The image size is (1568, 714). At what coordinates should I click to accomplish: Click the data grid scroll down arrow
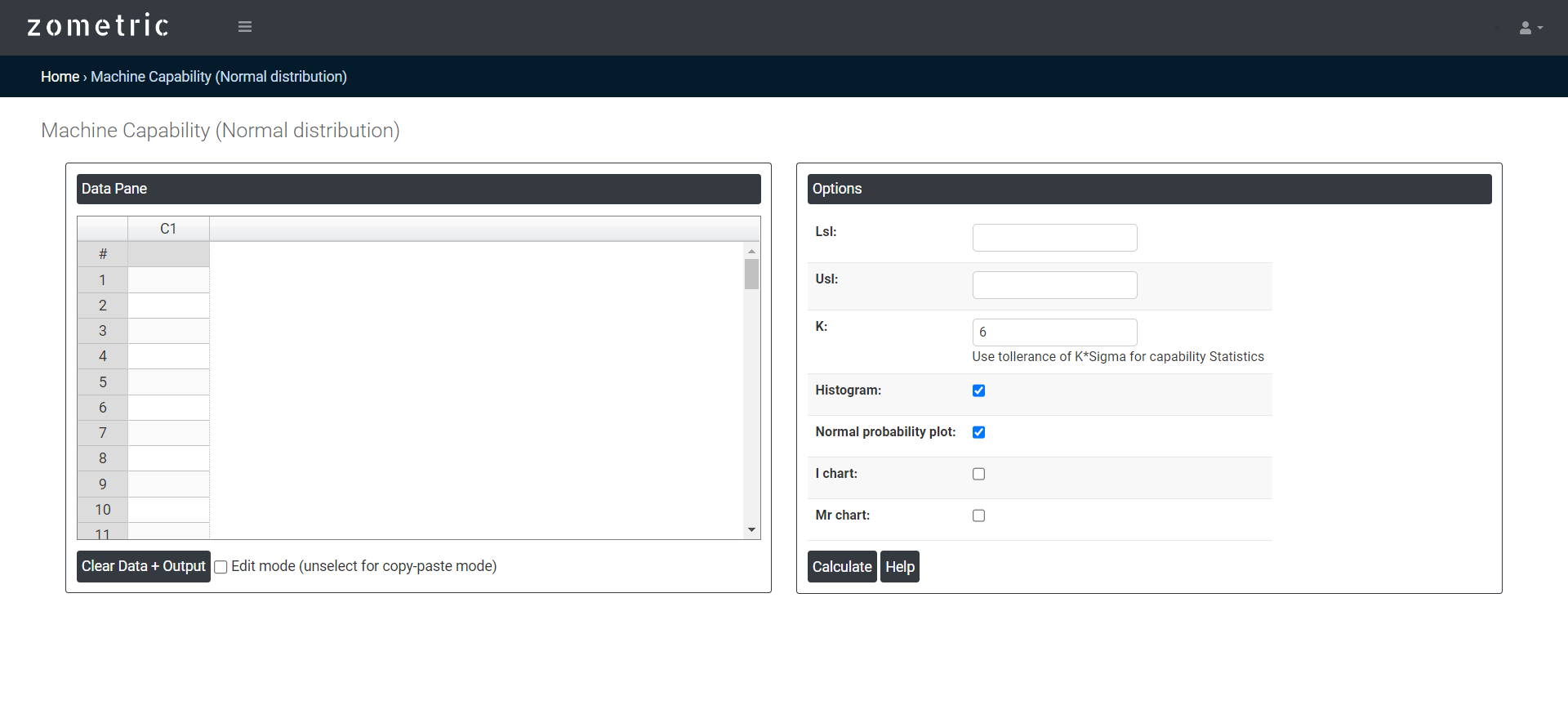(x=751, y=530)
